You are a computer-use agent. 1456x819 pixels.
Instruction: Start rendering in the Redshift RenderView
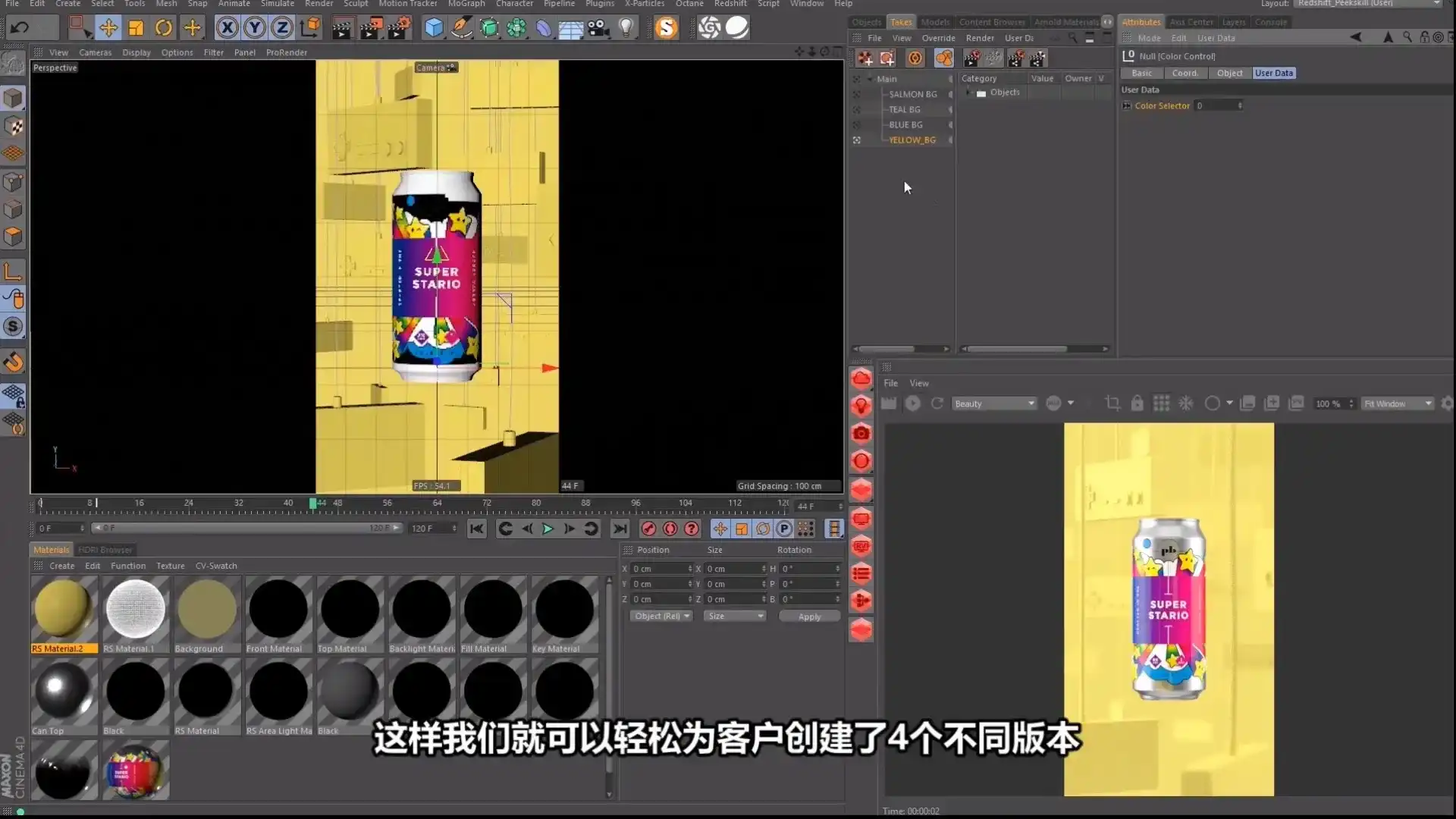[x=913, y=403]
